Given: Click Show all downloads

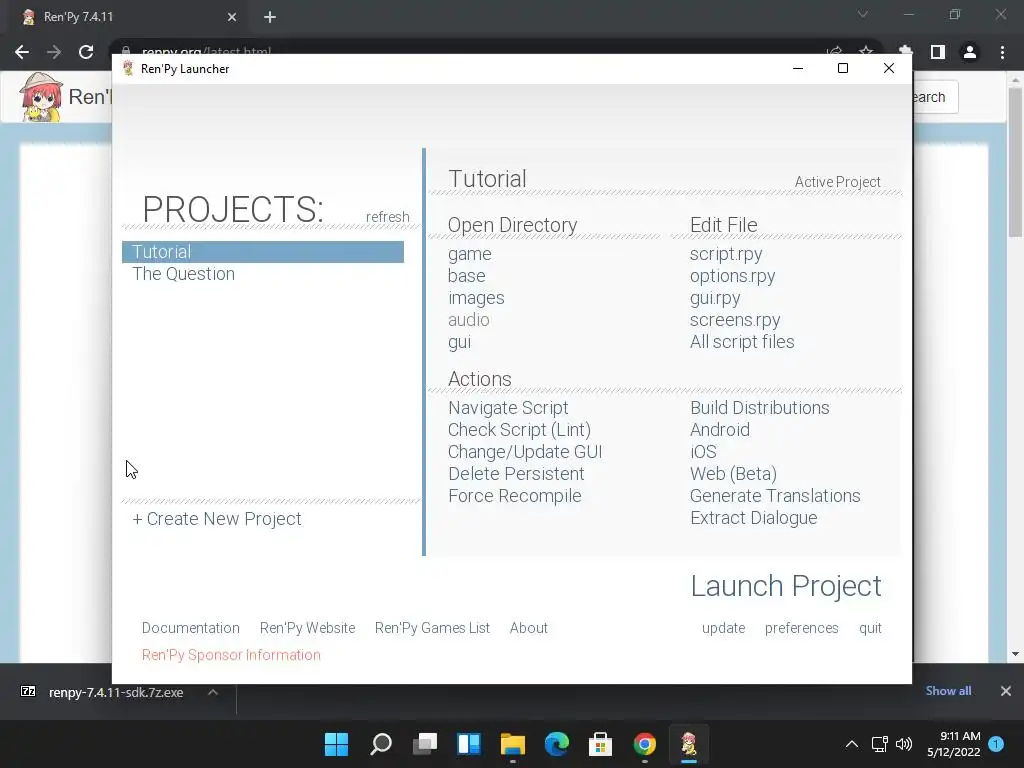Looking at the screenshot, I should (948, 691).
